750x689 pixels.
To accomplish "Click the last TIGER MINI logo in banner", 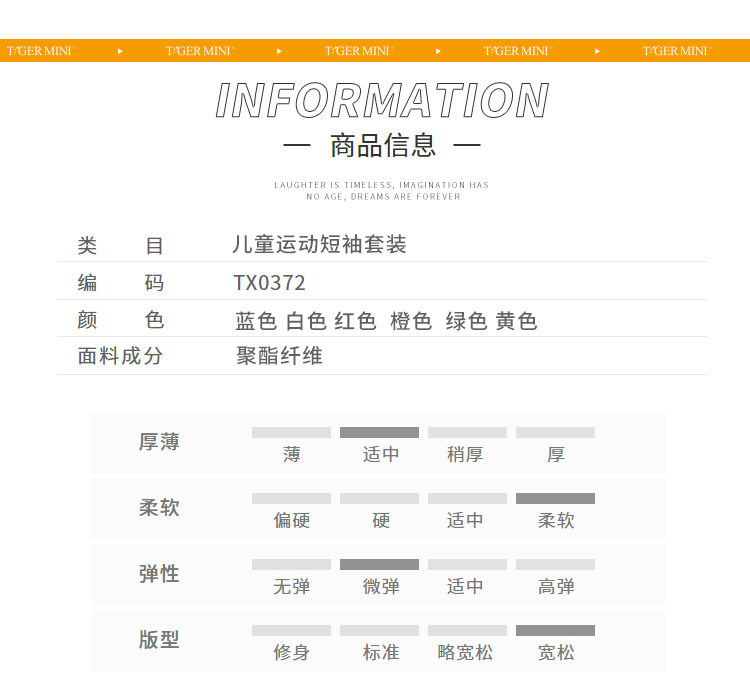I will point(677,51).
